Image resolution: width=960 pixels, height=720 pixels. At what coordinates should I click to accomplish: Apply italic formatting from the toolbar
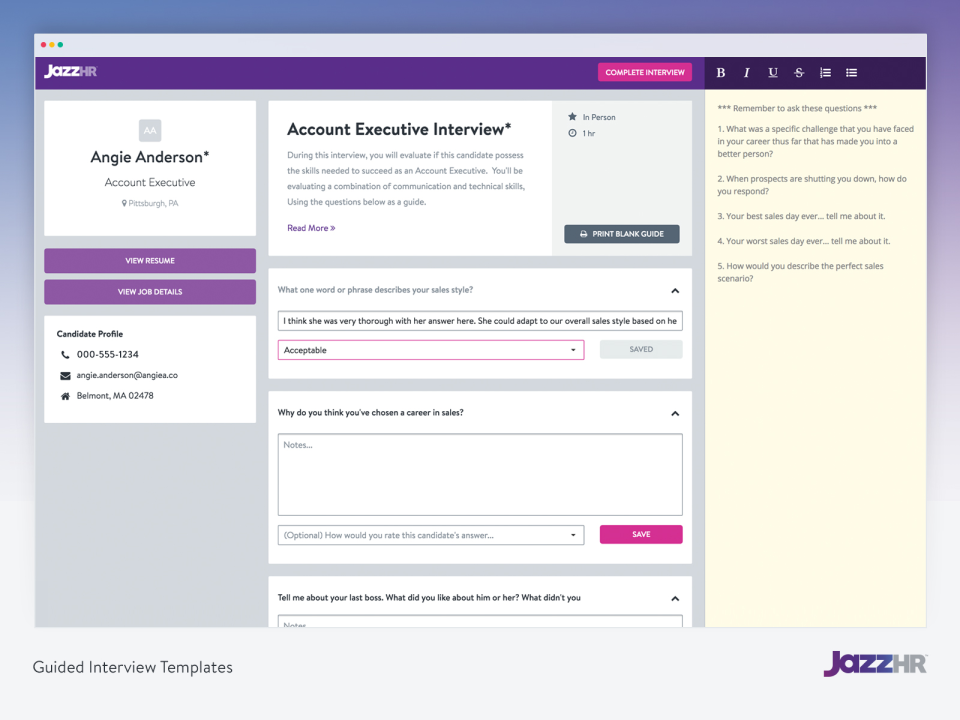coord(746,72)
